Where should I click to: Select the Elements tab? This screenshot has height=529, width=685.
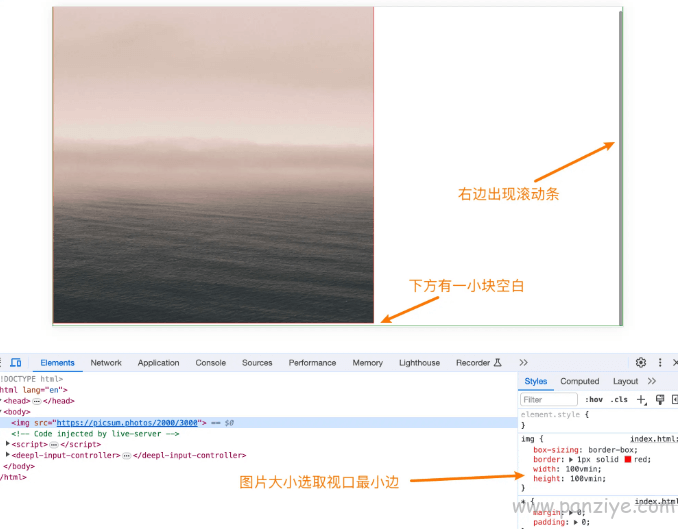pyautogui.click(x=57, y=363)
